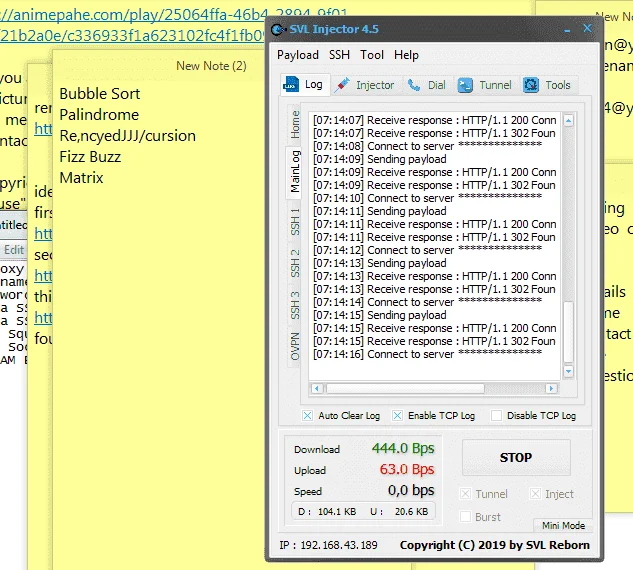Minimize the SVL Injector window

[567, 29]
